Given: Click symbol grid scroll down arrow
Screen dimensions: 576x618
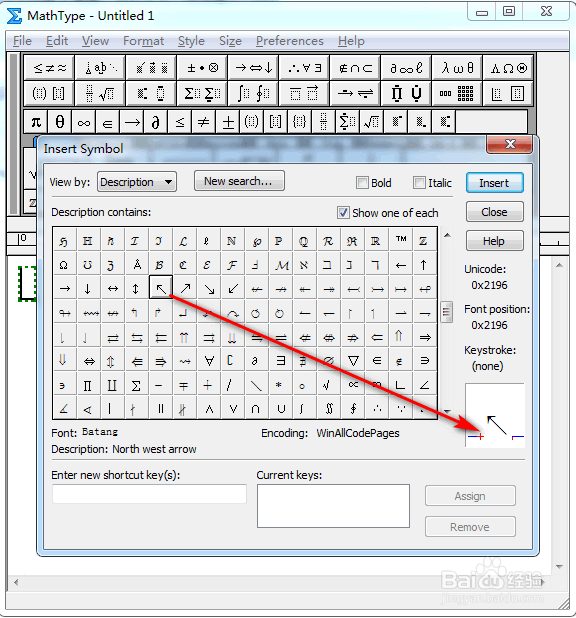Looking at the screenshot, I should [x=447, y=411].
